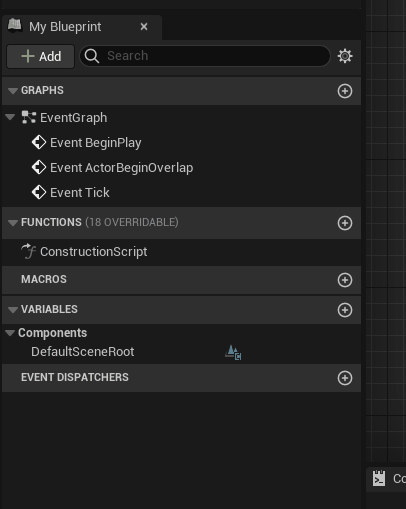Click the Add button

[x=41, y=56]
